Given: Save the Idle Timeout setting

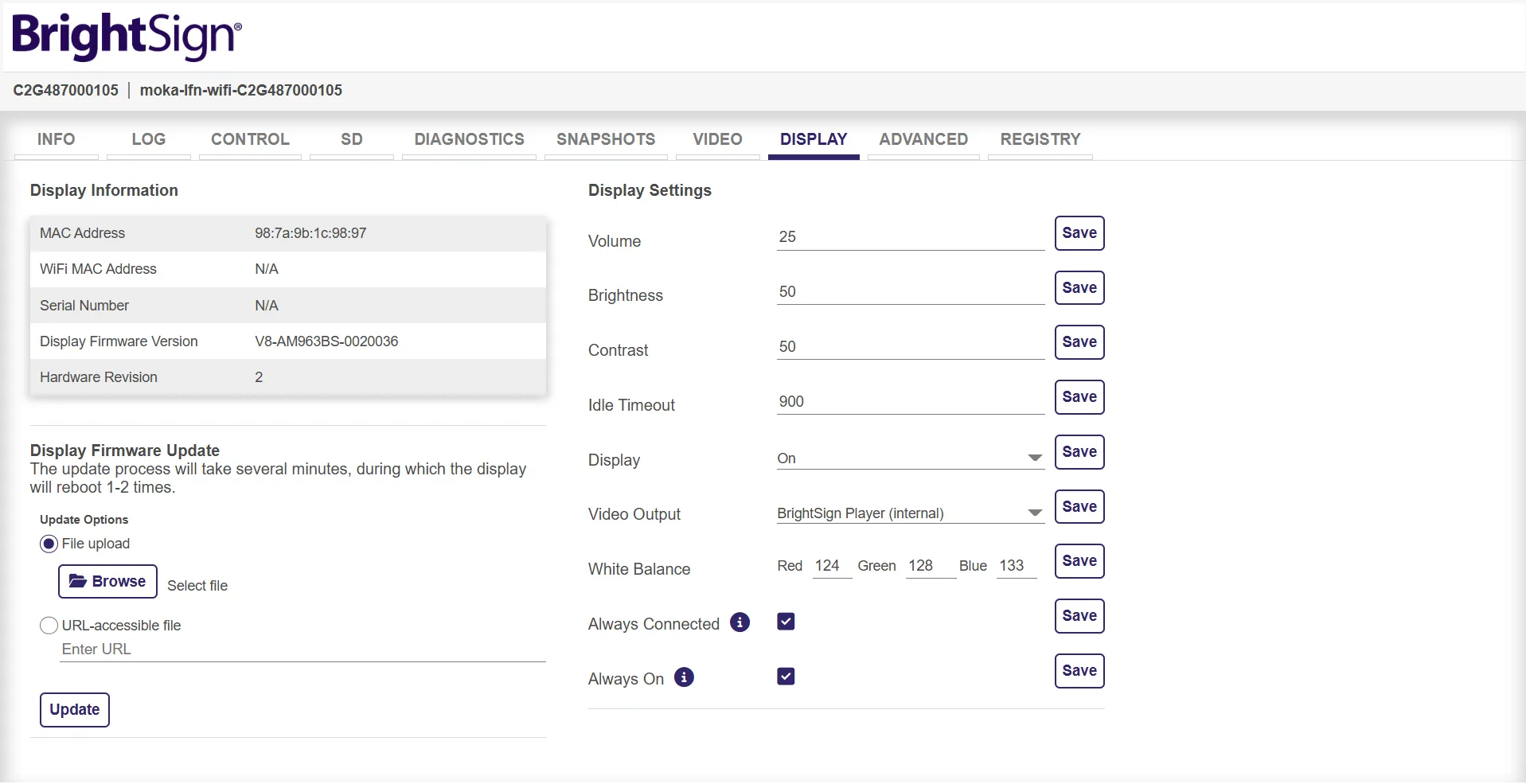Looking at the screenshot, I should [x=1079, y=397].
